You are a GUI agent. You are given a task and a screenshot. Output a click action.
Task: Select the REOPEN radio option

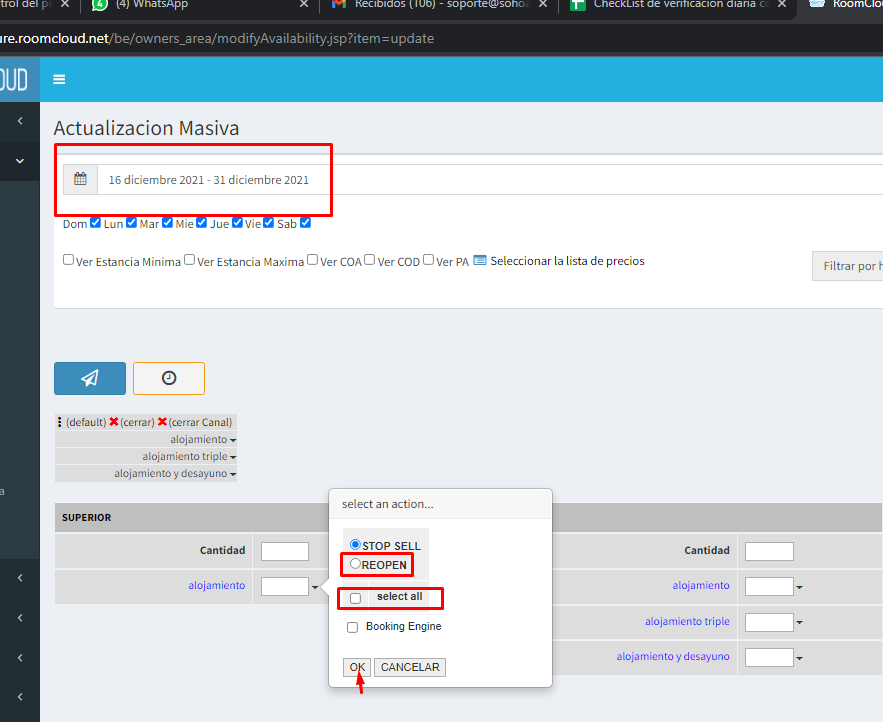pos(355,564)
